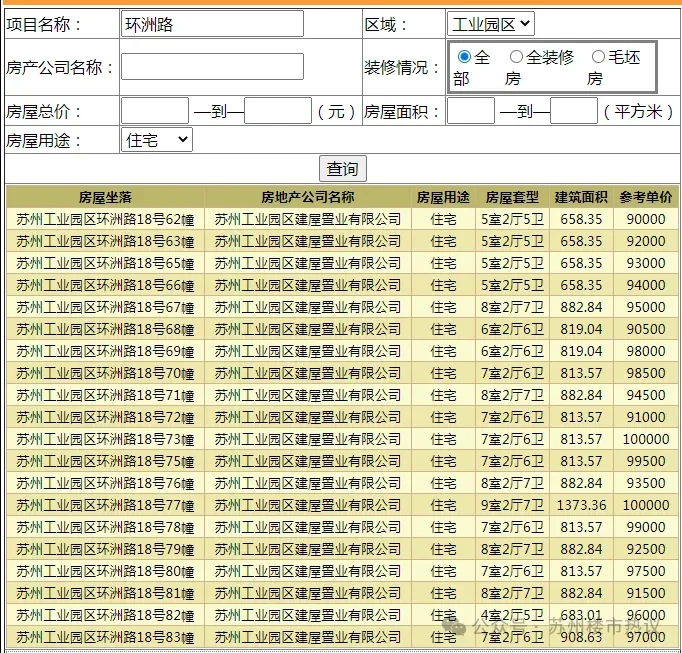Click the 房地产公司名称 column header
Screen dimensions: 682x653
(308, 198)
